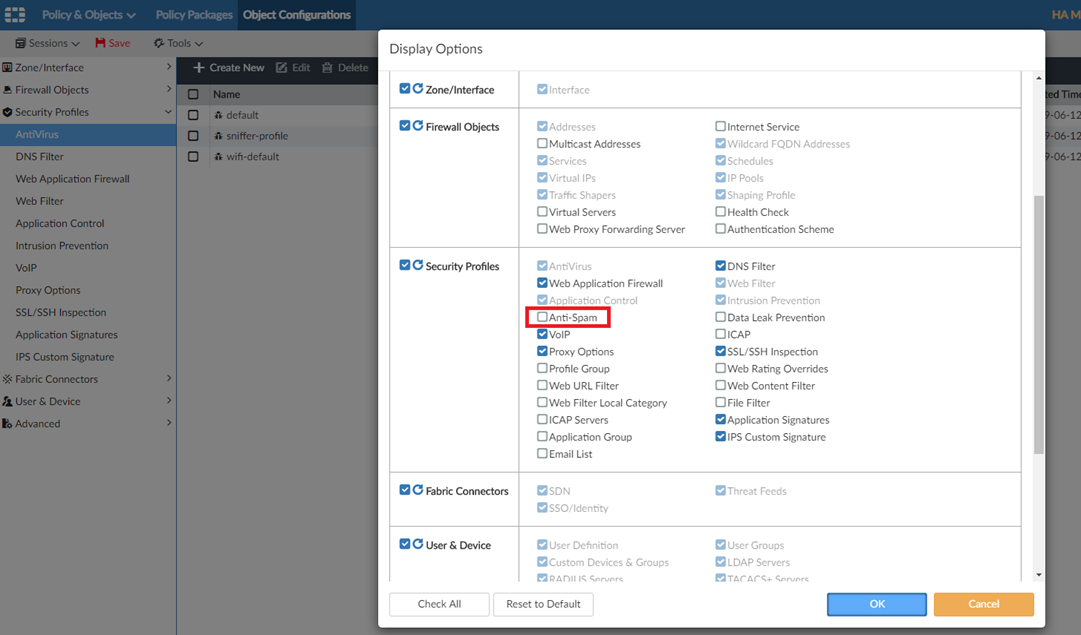The image size is (1081, 635).
Task: Click the Security Profiles reset refresh icon
Action: [418, 266]
